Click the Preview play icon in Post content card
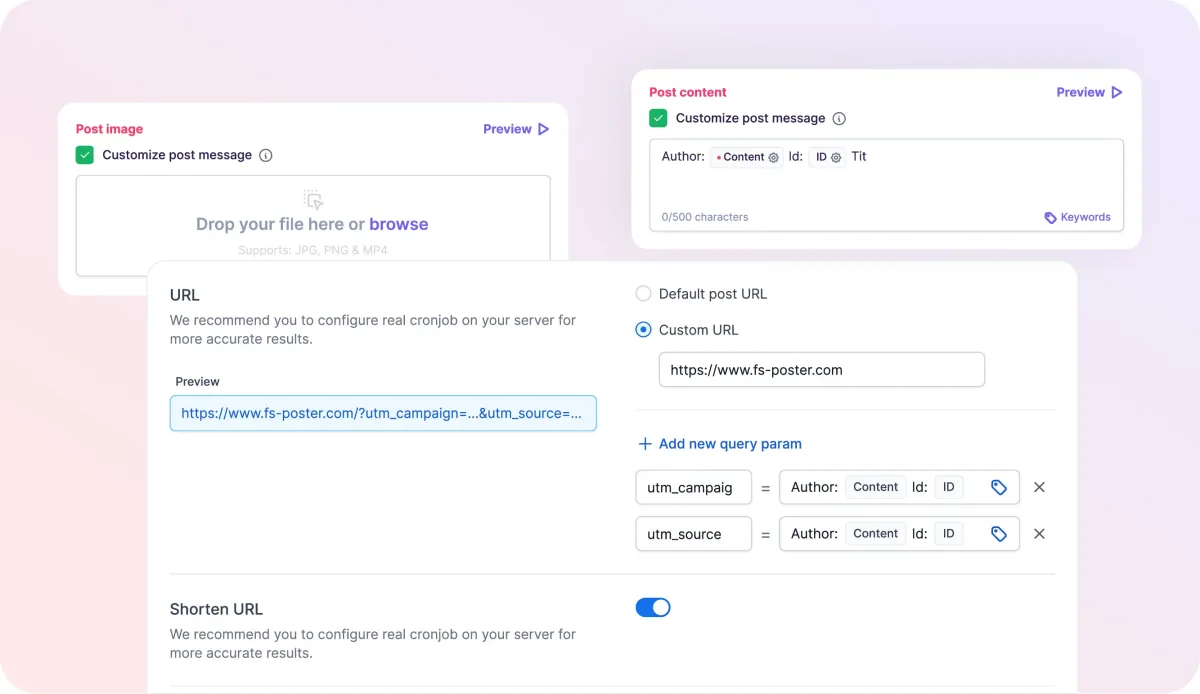Image resolution: width=1200 pixels, height=694 pixels. [1117, 92]
